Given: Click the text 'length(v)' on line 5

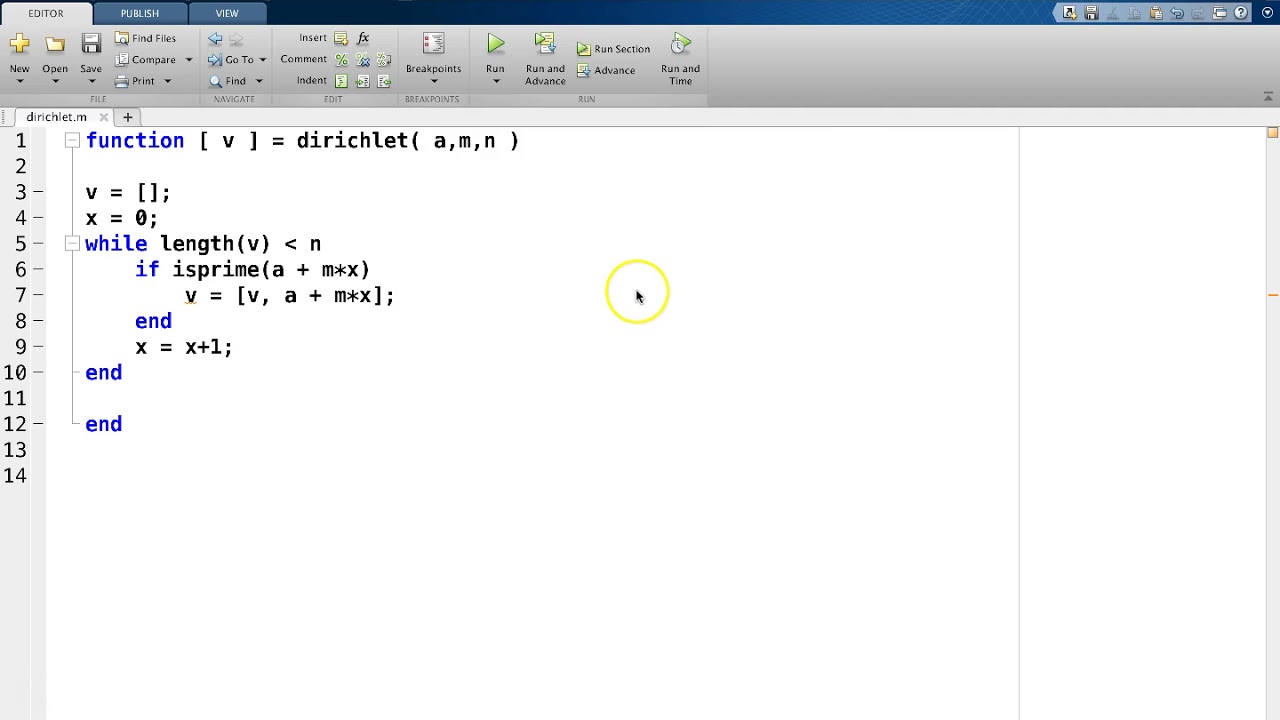Looking at the screenshot, I should (215, 243).
